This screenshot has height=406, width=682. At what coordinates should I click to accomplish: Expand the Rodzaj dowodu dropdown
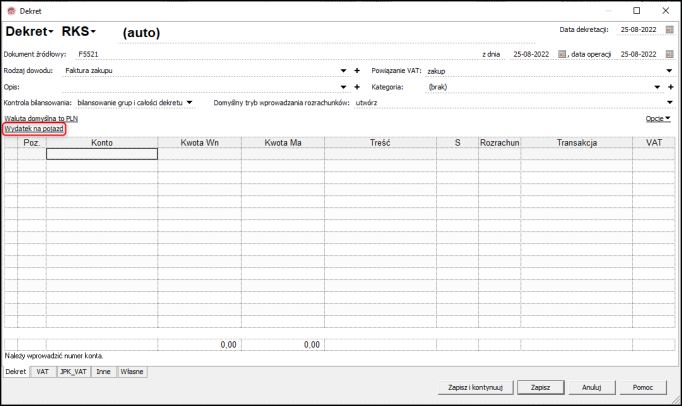coord(343,70)
